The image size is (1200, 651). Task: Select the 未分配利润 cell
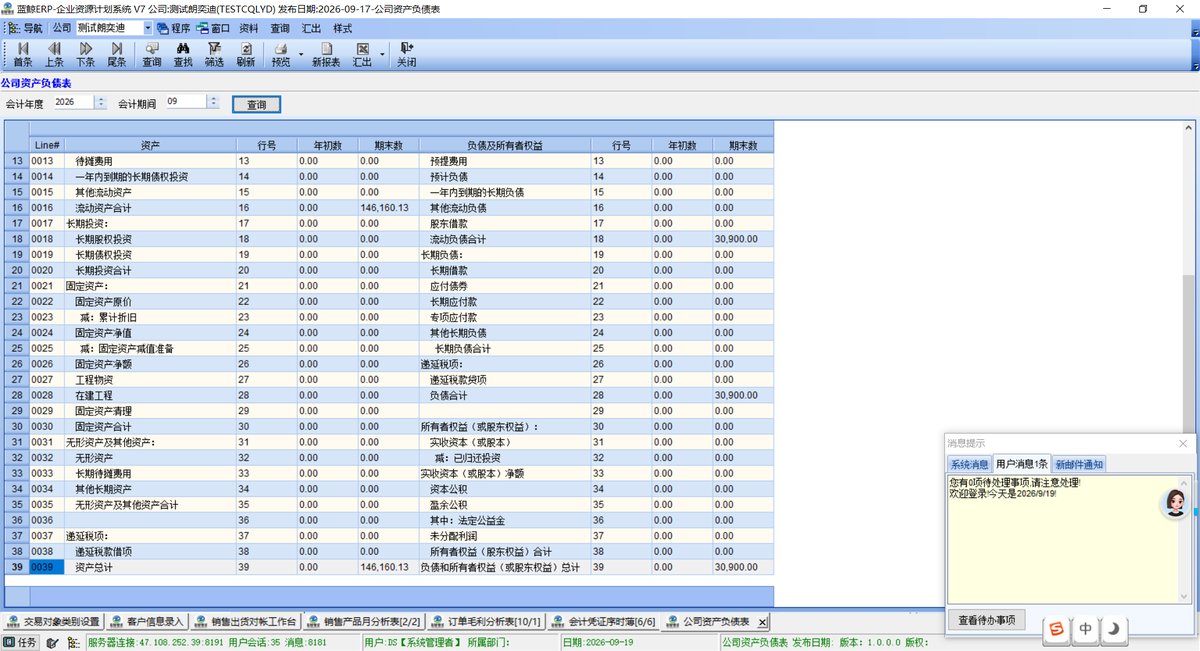tap(504, 535)
